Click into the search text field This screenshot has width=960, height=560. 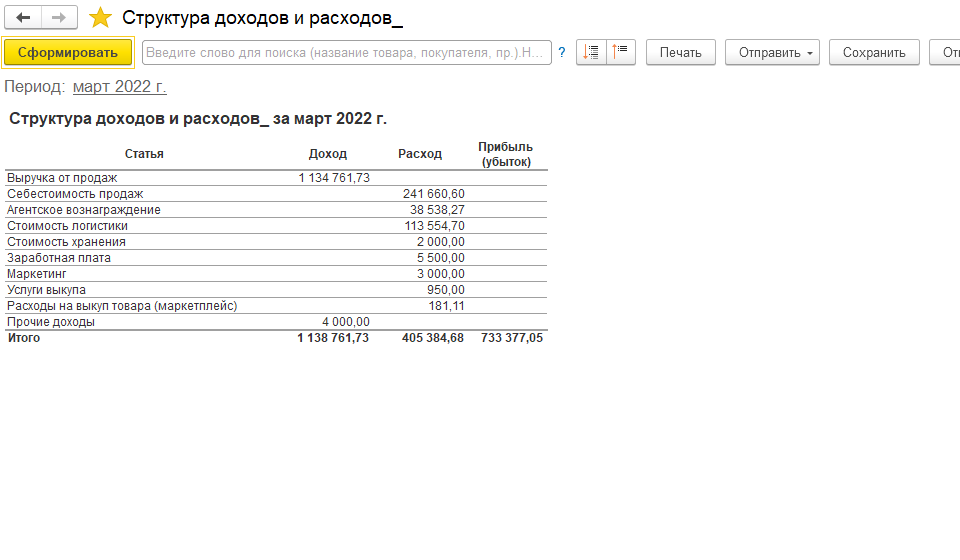346,52
